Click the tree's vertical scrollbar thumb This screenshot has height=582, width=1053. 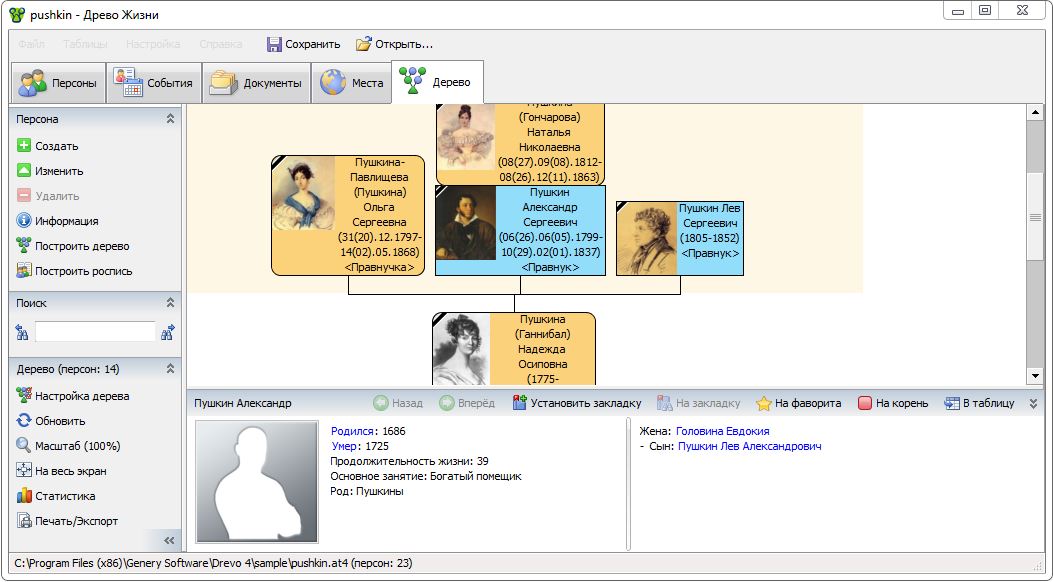pos(1035,217)
